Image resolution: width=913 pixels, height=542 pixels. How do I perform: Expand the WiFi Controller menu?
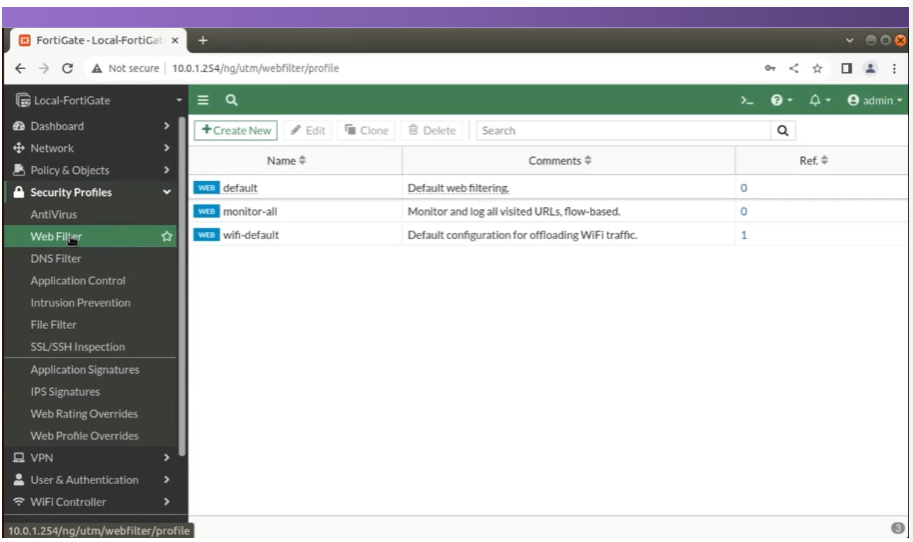(x=91, y=502)
